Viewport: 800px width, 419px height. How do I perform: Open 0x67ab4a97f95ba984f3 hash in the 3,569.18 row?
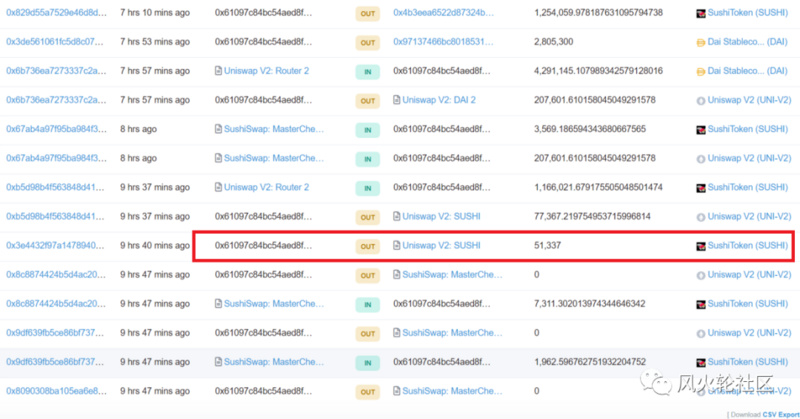coord(56,129)
